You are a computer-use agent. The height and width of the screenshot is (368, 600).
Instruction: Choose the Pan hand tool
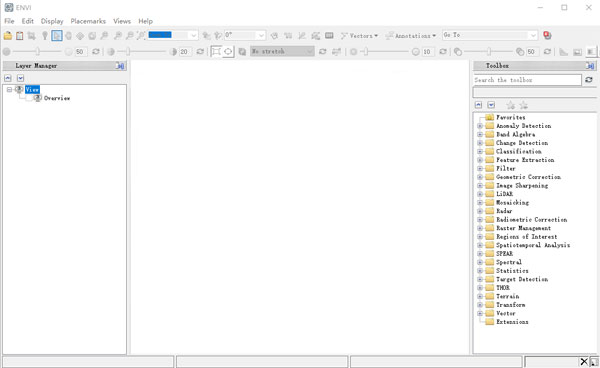[x=68, y=36]
